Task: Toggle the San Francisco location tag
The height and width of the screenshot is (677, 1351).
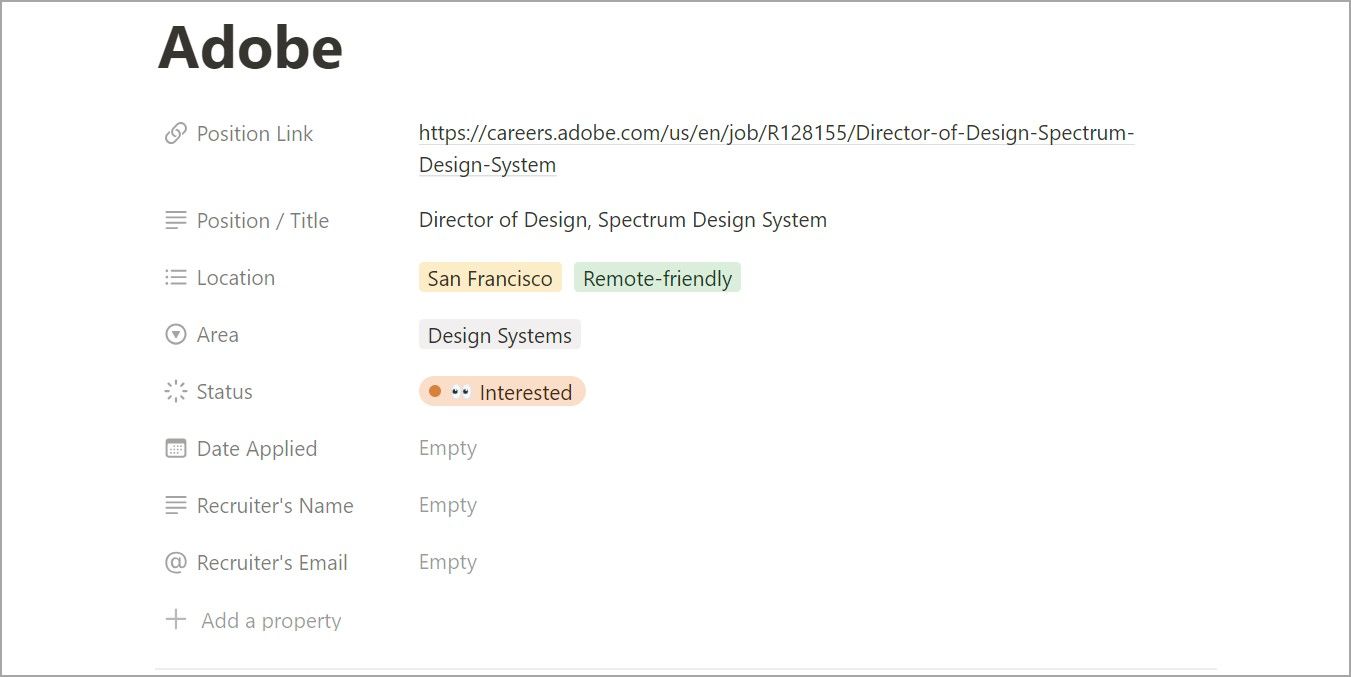Action: (x=490, y=277)
